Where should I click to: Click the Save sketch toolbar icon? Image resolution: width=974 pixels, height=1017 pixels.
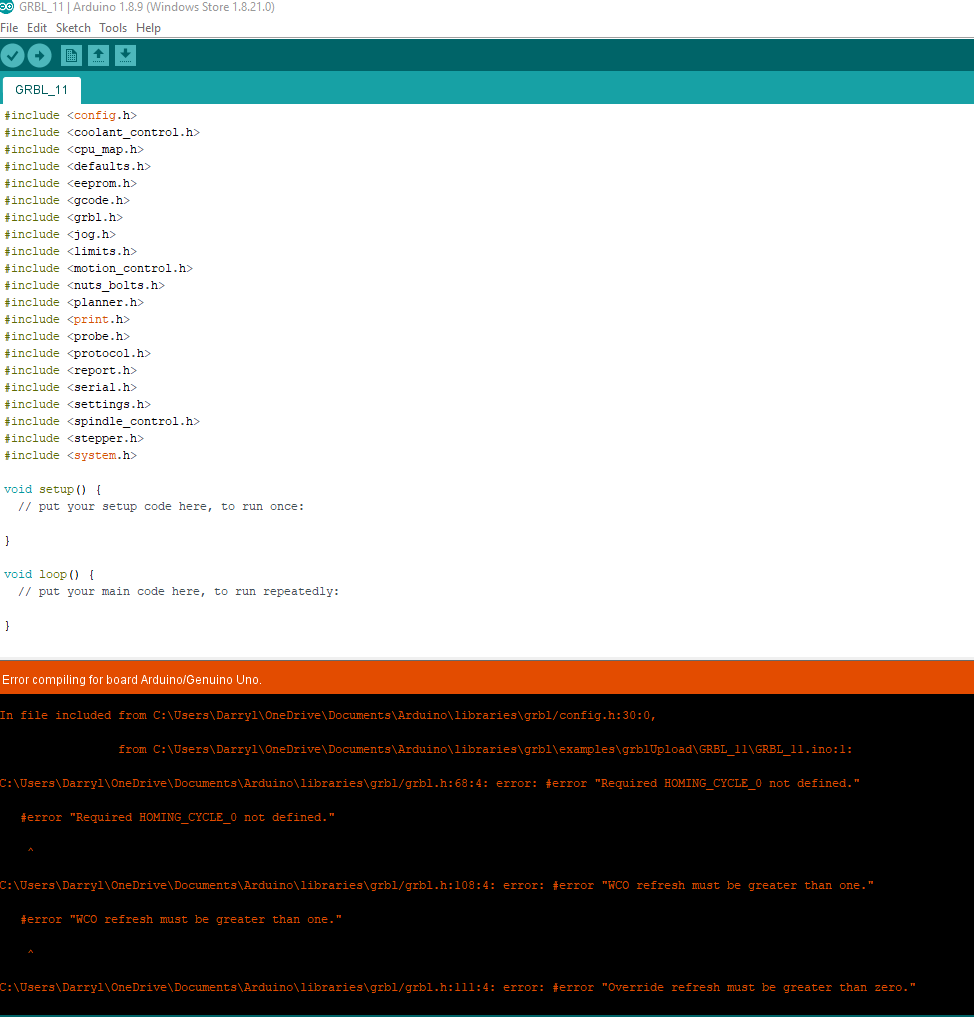pyautogui.click(x=125, y=55)
